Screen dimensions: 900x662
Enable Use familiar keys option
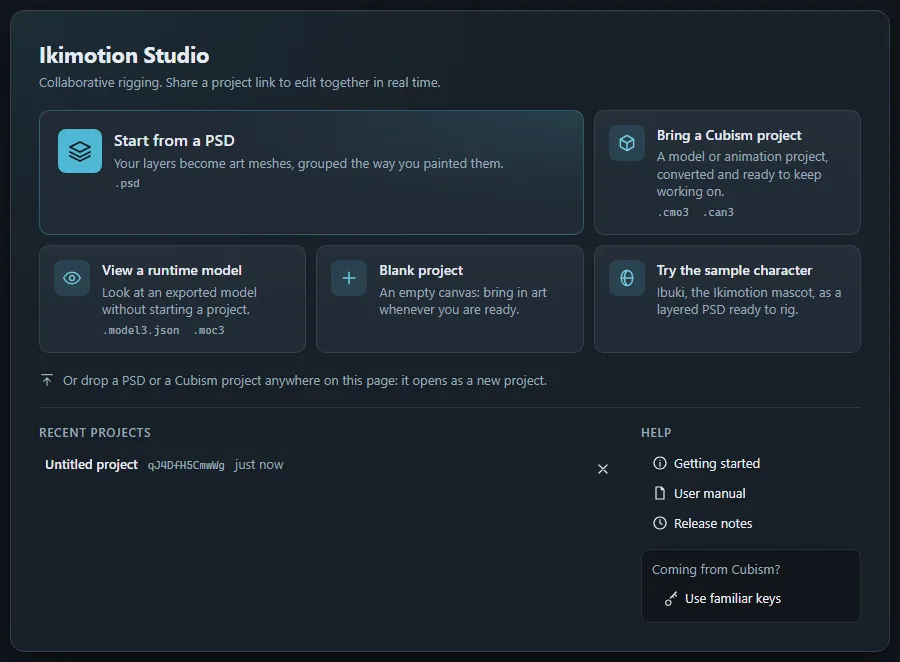point(723,599)
